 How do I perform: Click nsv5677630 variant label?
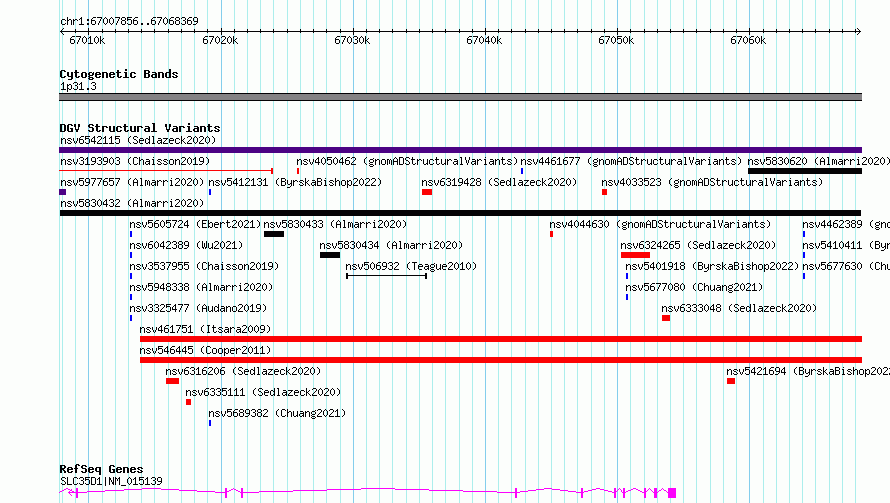click(x=846, y=266)
